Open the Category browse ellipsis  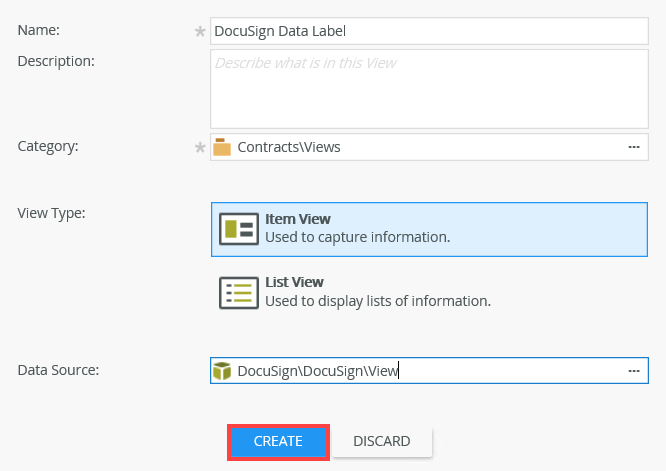(633, 147)
